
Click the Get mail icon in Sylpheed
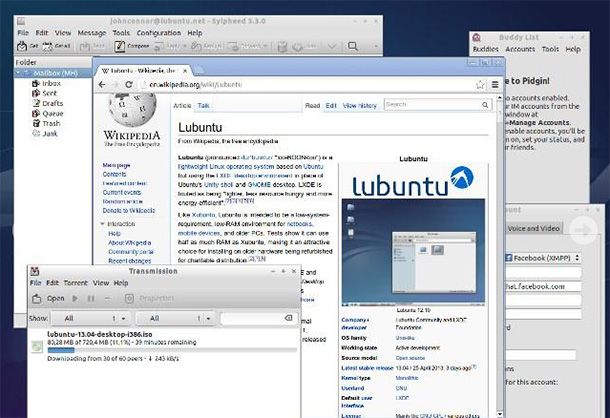[x=27, y=45]
